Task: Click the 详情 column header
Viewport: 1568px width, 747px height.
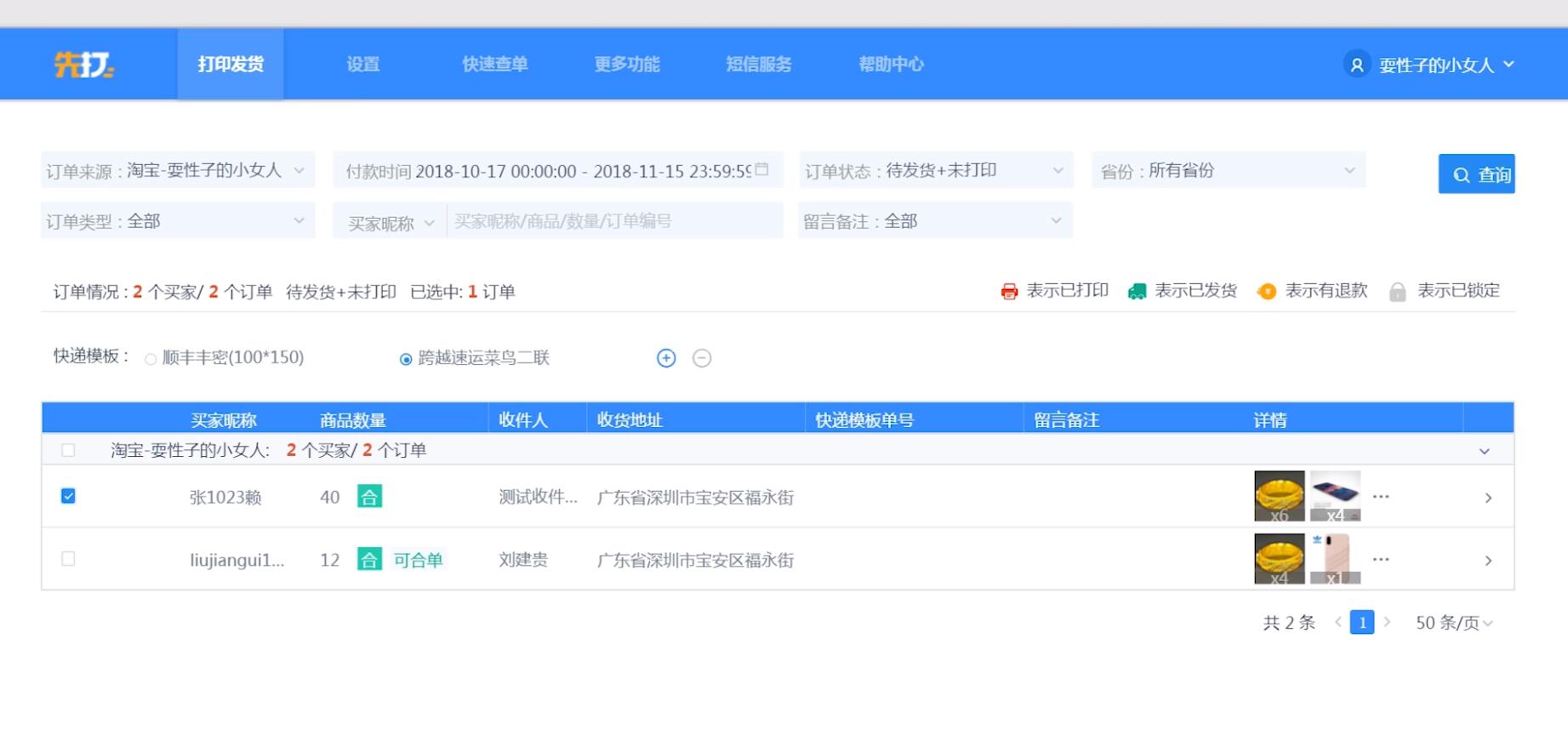Action: 1270,419
